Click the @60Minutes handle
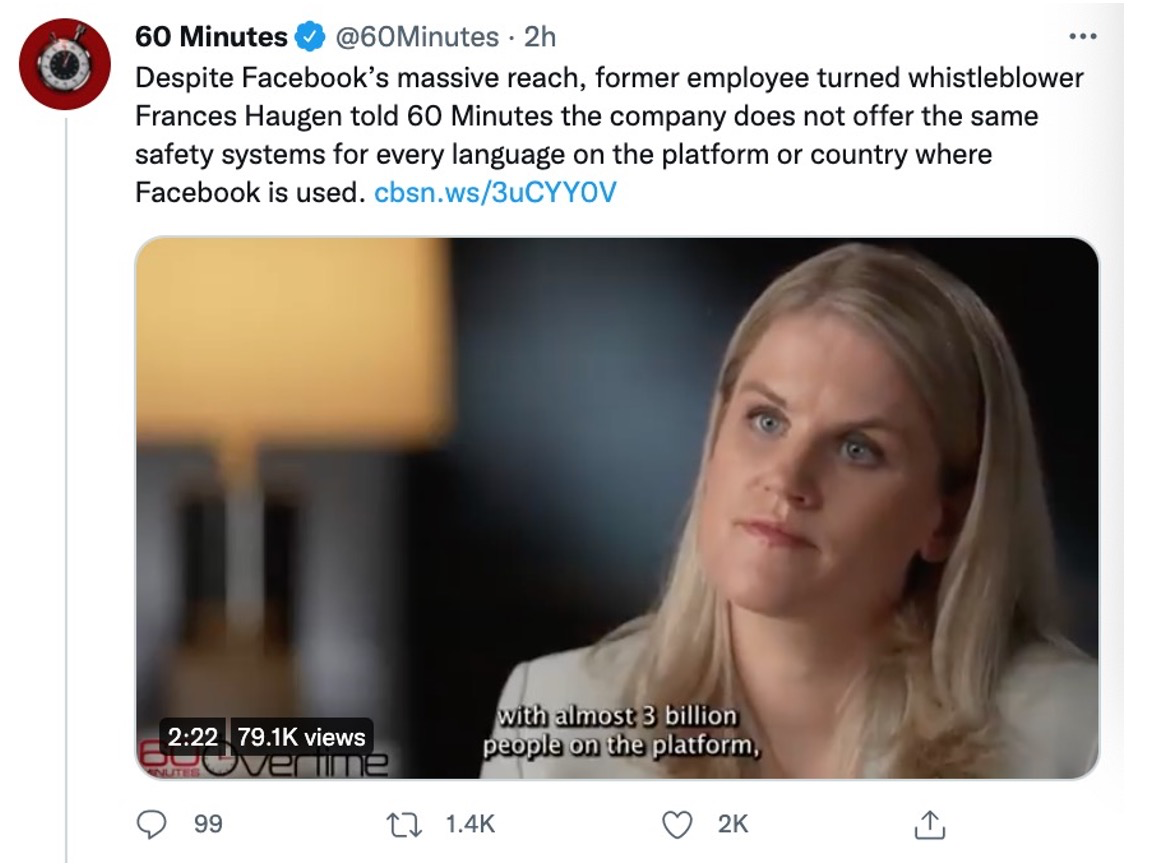Image resolution: width=1154 pixels, height=868 pixels. point(416,38)
